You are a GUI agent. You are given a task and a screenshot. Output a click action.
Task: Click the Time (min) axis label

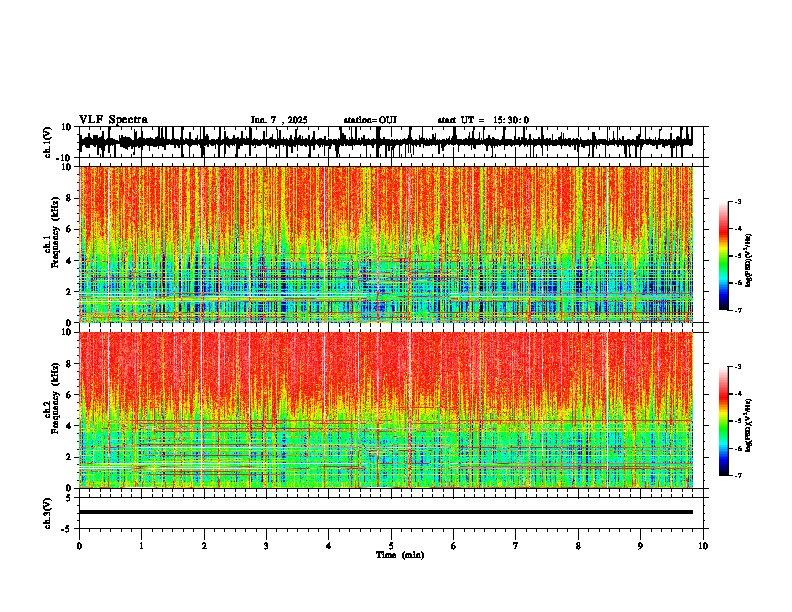tap(400, 555)
